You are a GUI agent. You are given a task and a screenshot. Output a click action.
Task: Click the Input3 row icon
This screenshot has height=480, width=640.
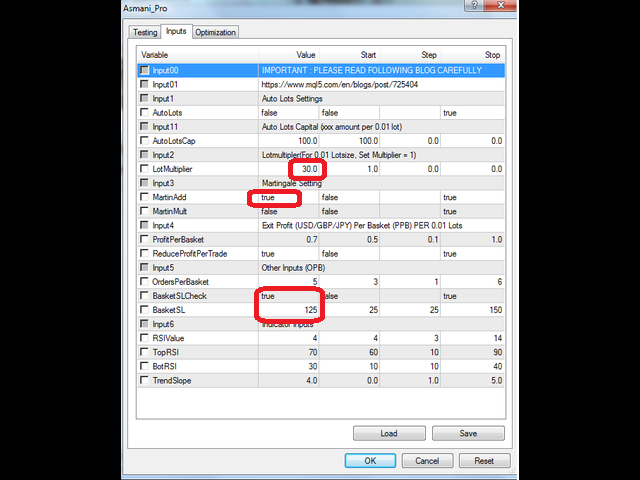(144, 183)
